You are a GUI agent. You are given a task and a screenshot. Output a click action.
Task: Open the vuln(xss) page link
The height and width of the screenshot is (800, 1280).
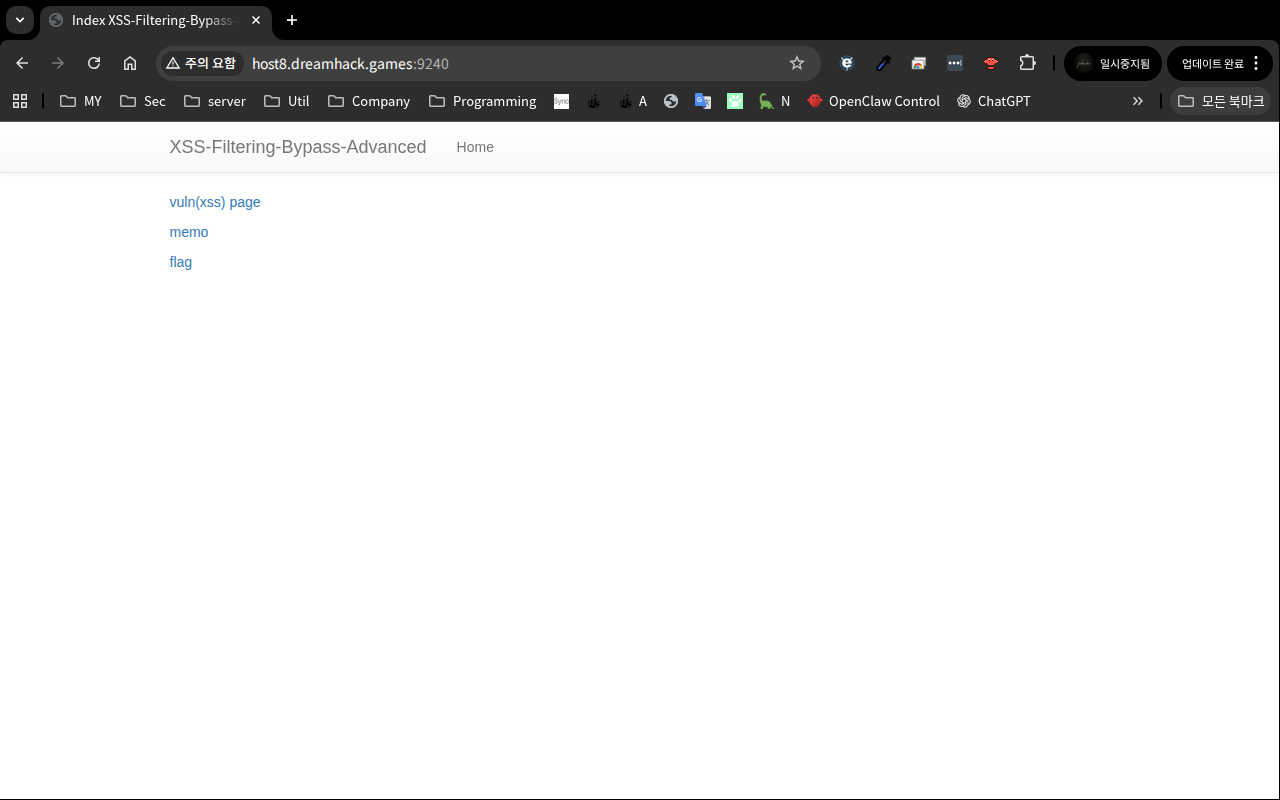pos(215,202)
